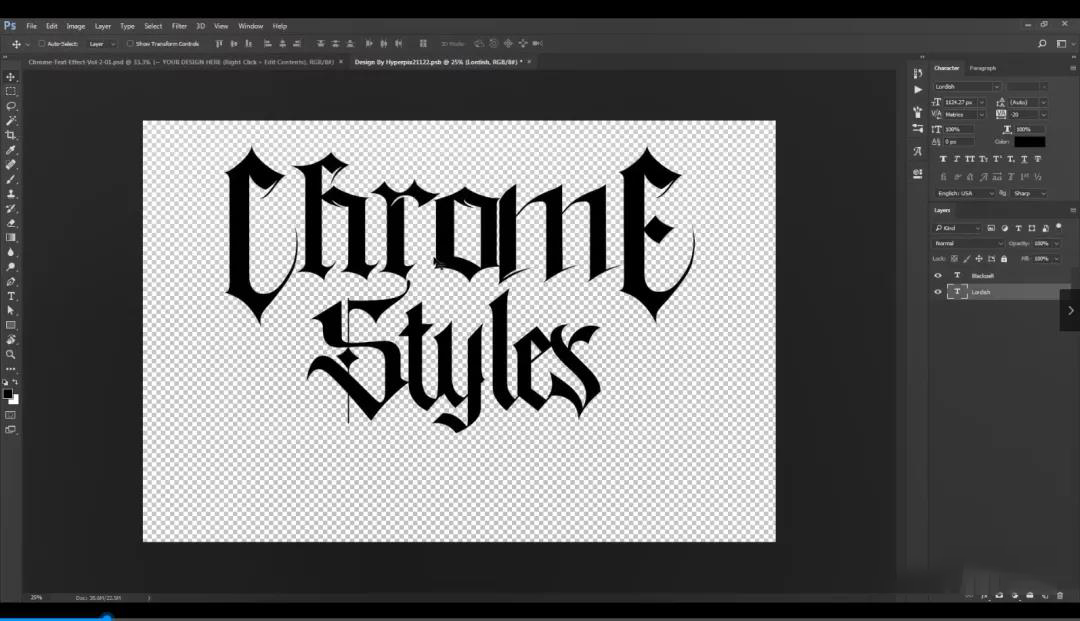Select the Magic Wand tool
1080x621 pixels.
pos(11,120)
